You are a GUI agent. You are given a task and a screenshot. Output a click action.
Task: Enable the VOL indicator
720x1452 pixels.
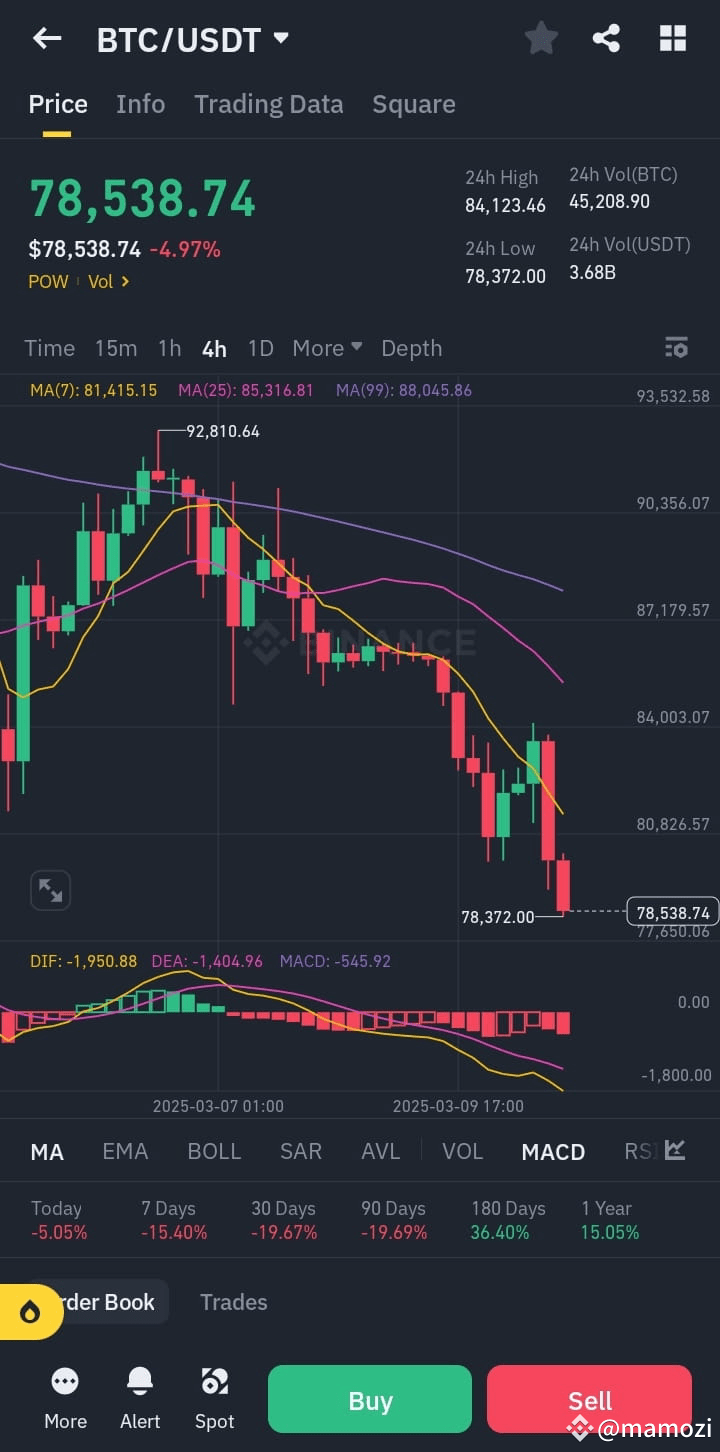click(462, 1151)
